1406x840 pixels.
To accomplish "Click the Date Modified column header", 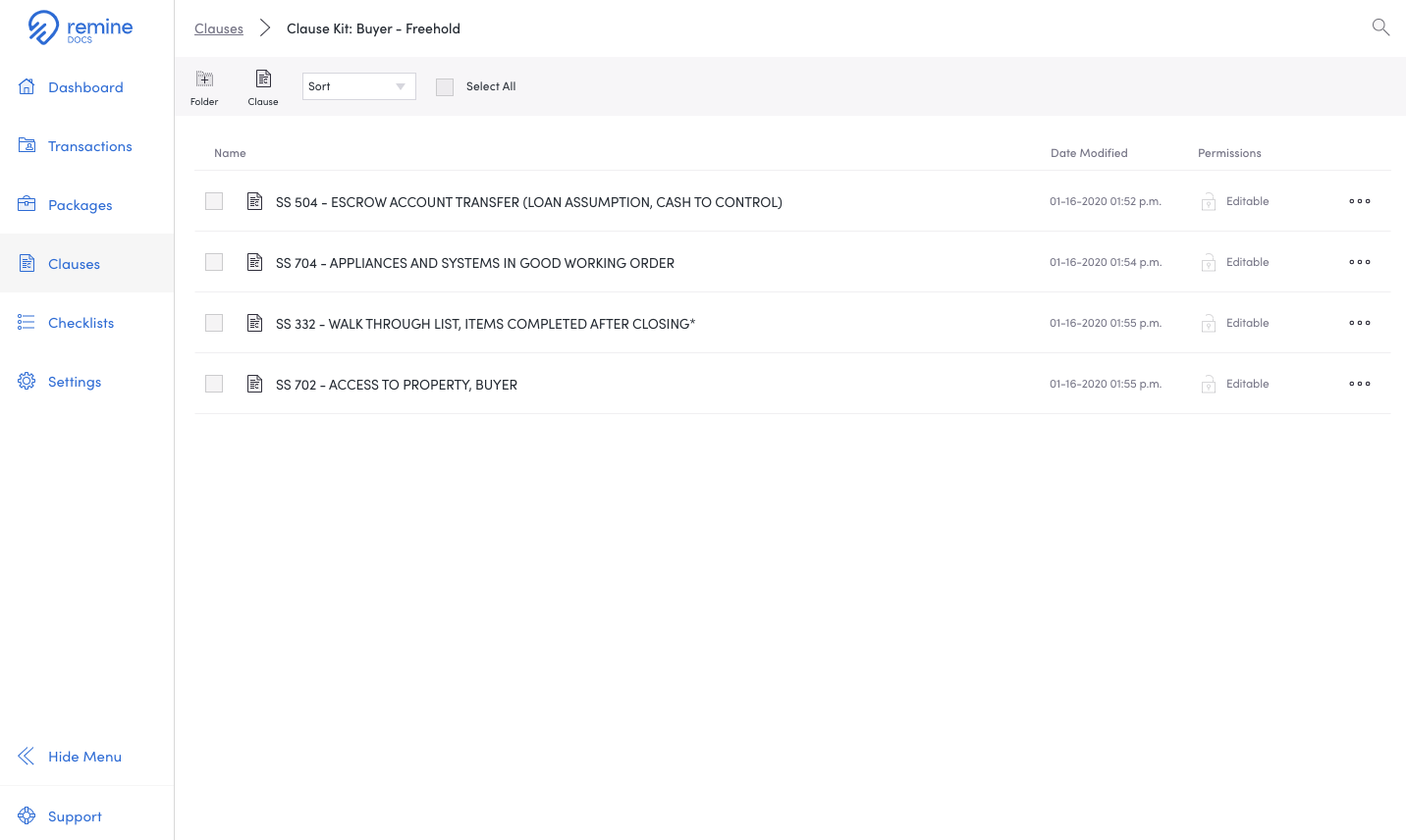I will (x=1089, y=153).
